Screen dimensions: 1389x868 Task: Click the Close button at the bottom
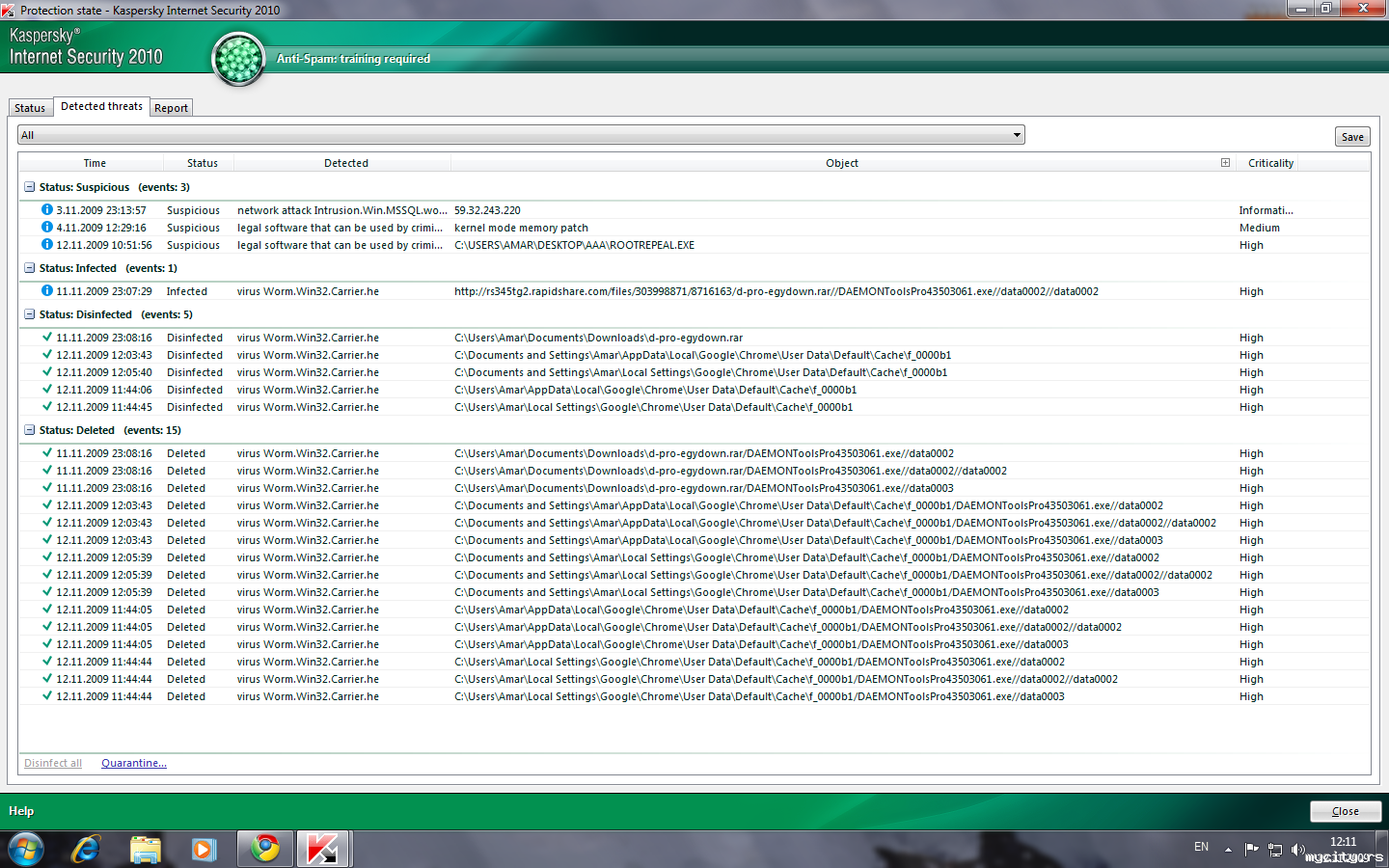click(x=1346, y=811)
